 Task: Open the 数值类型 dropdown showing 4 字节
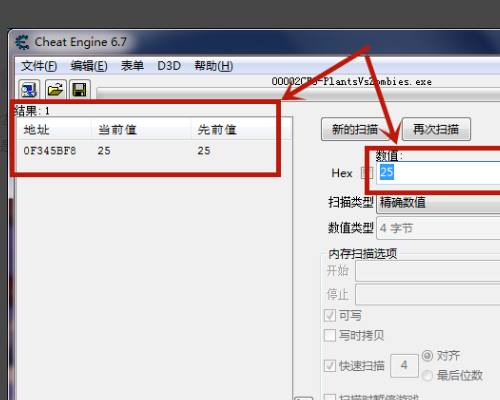click(x=438, y=228)
